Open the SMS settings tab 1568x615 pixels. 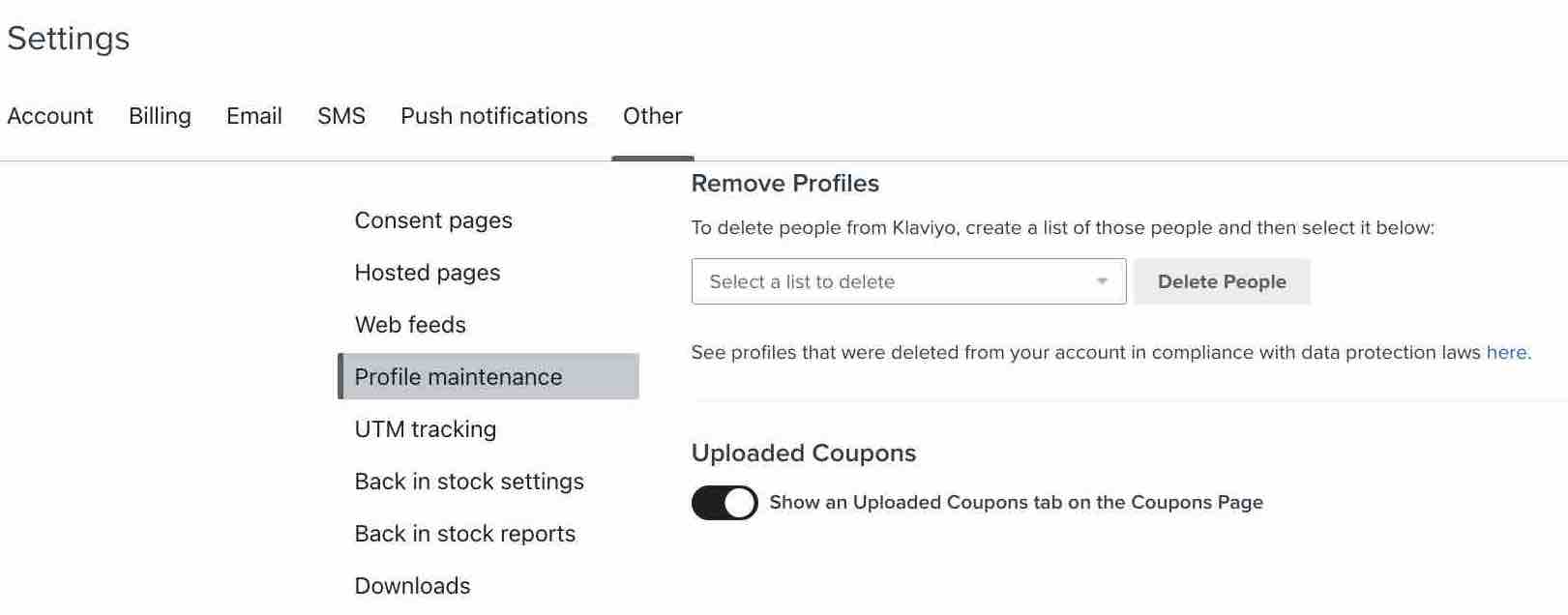340,116
